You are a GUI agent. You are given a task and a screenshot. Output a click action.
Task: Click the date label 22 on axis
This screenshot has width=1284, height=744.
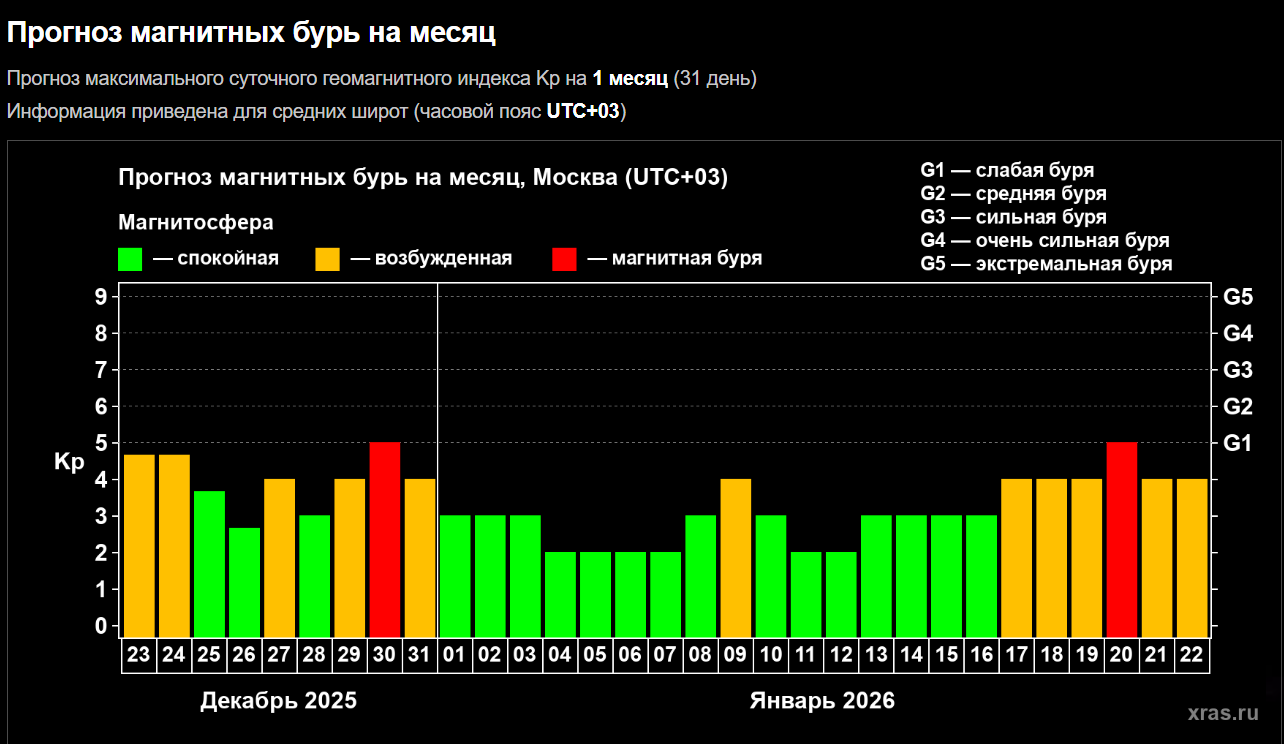(x=1192, y=656)
